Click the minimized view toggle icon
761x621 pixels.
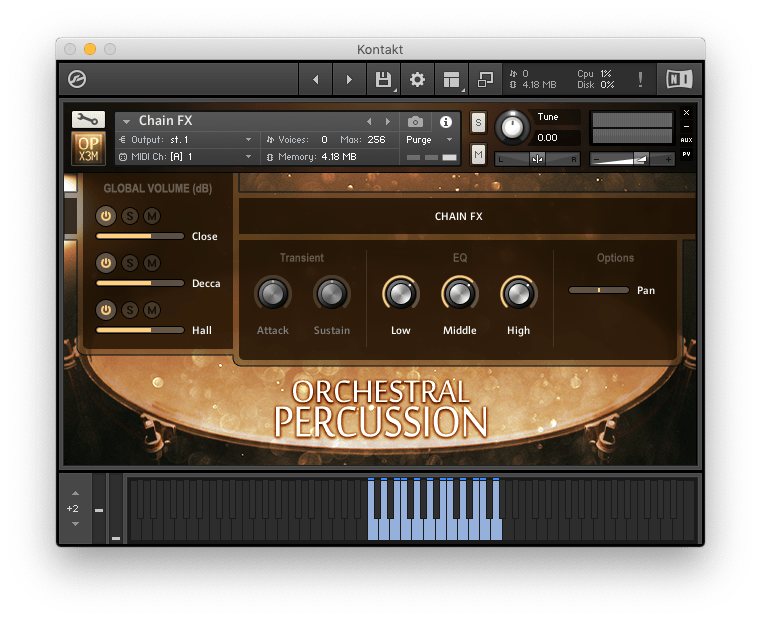(485, 79)
